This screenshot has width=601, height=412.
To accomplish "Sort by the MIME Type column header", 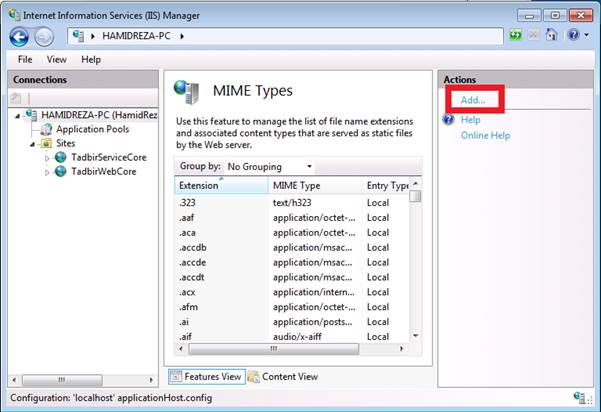I will click(x=315, y=185).
